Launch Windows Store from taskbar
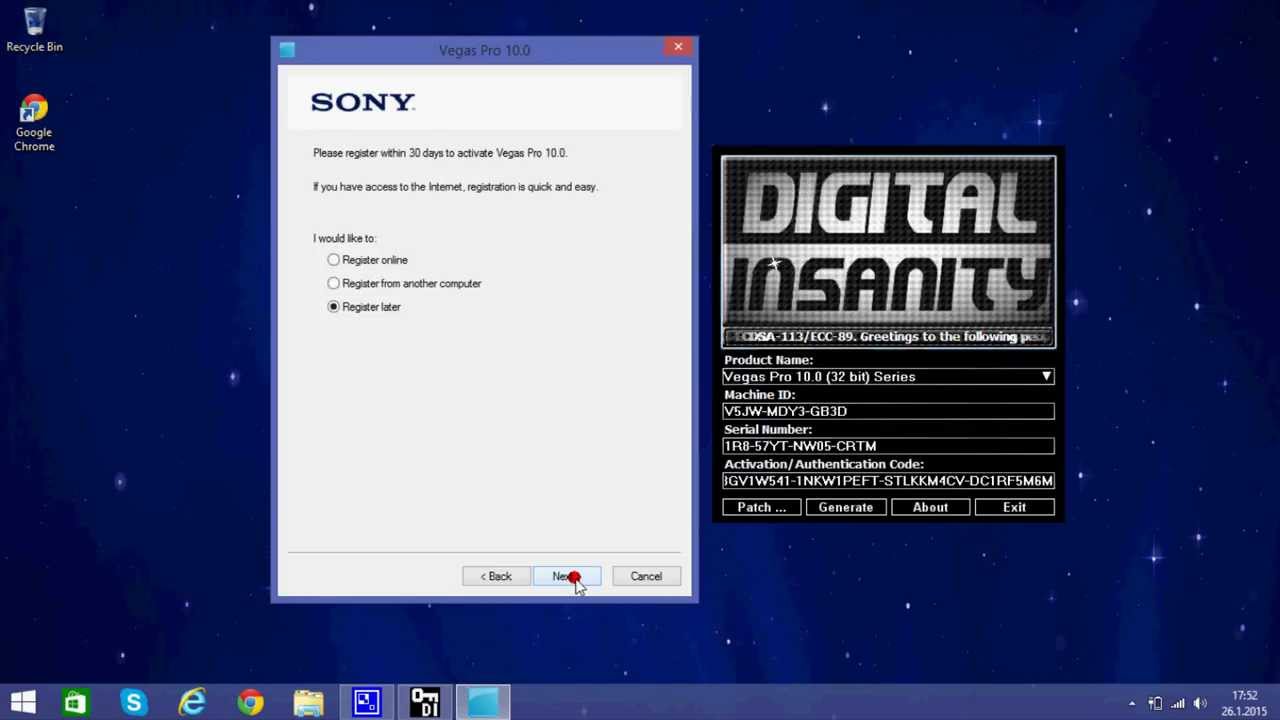Viewport: 1280px width, 720px height. pyautogui.click(x=76, y=702)
